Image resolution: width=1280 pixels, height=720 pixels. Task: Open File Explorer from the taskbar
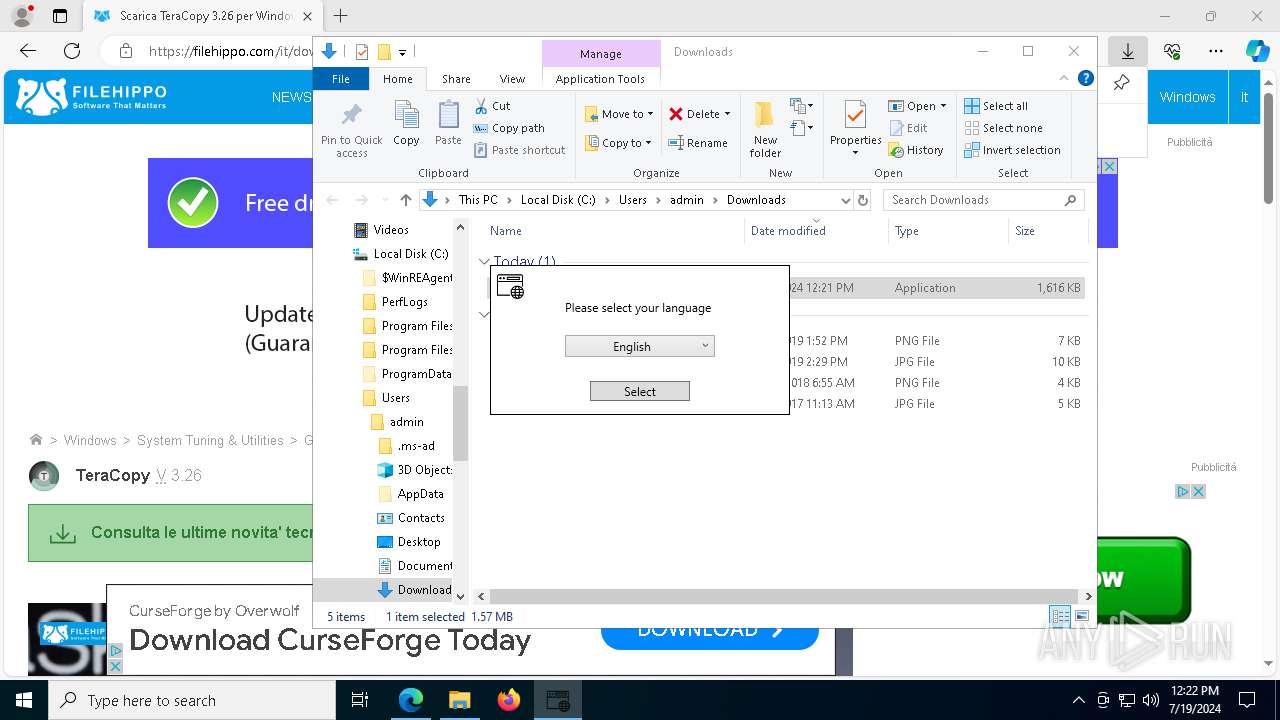[460, 700]
